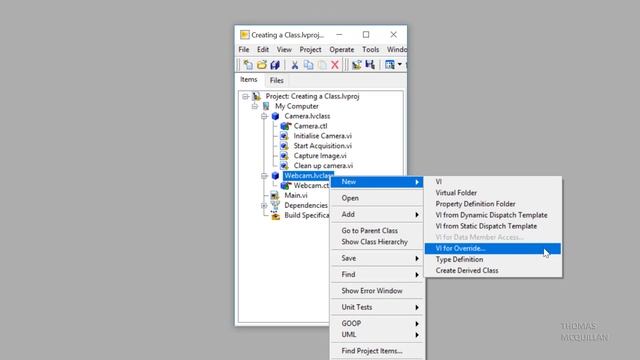Click Show Class Hierarchy
640x360 pixels.
tap(377, 242)
